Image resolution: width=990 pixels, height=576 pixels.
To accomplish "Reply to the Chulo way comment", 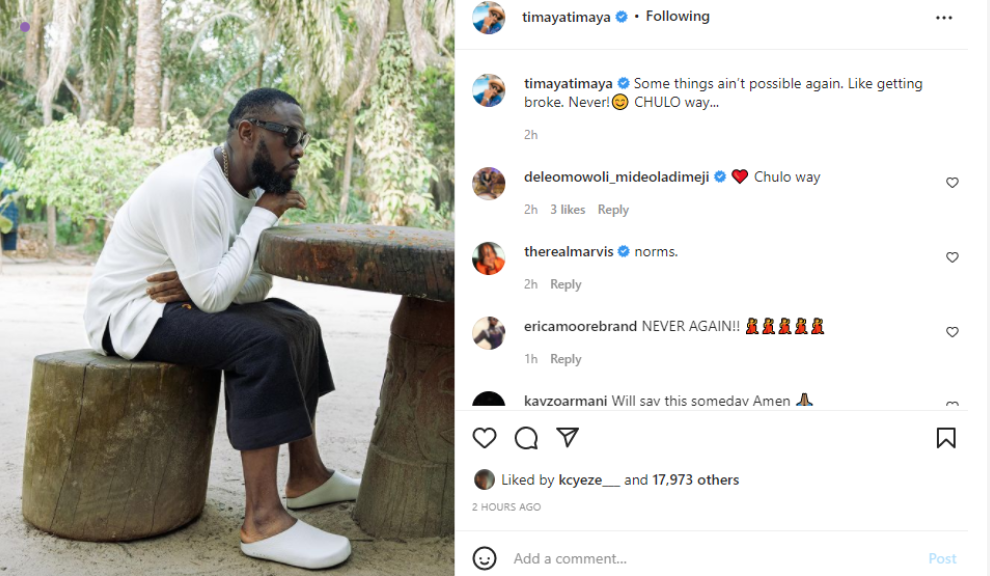I will point(613,210).
